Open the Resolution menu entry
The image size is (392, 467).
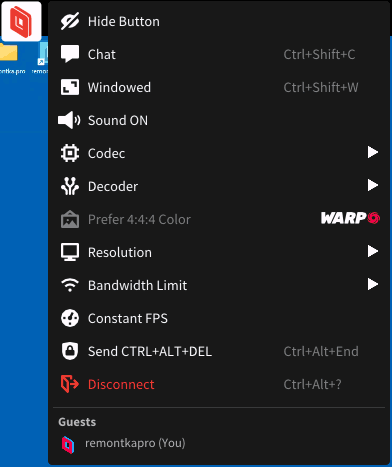(219, 252)
